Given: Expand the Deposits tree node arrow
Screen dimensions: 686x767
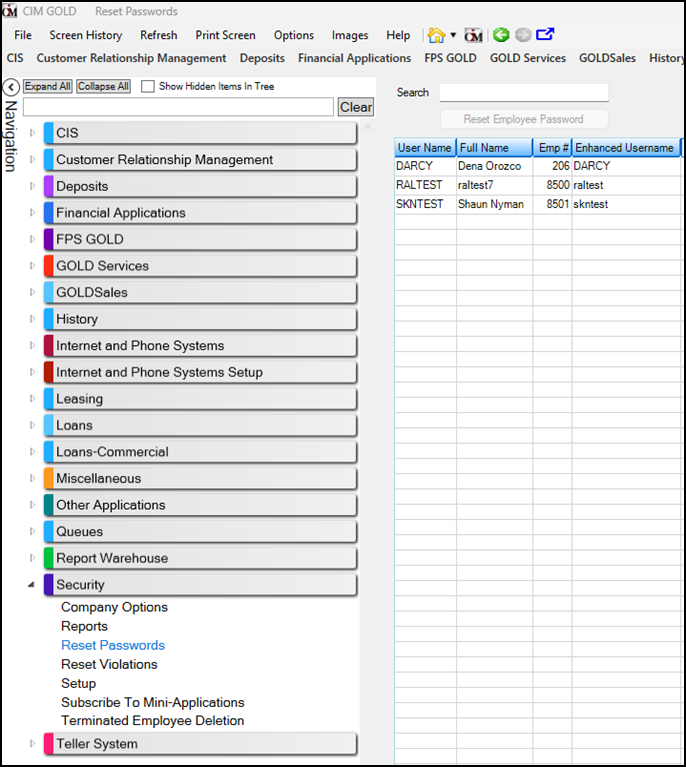Looking at the screenshot, I should pos(32,186).
